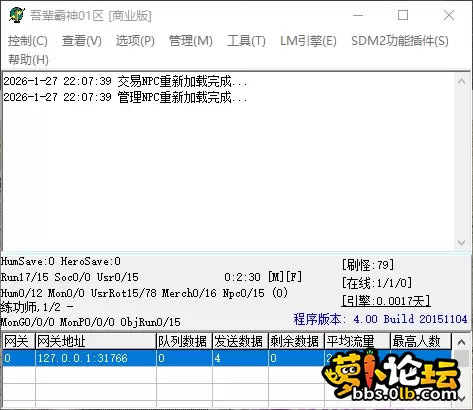Select the 127.0.0.1:31766 gateway address cell
The height and width of the screenshot is (410, 473).
[96, 358]
